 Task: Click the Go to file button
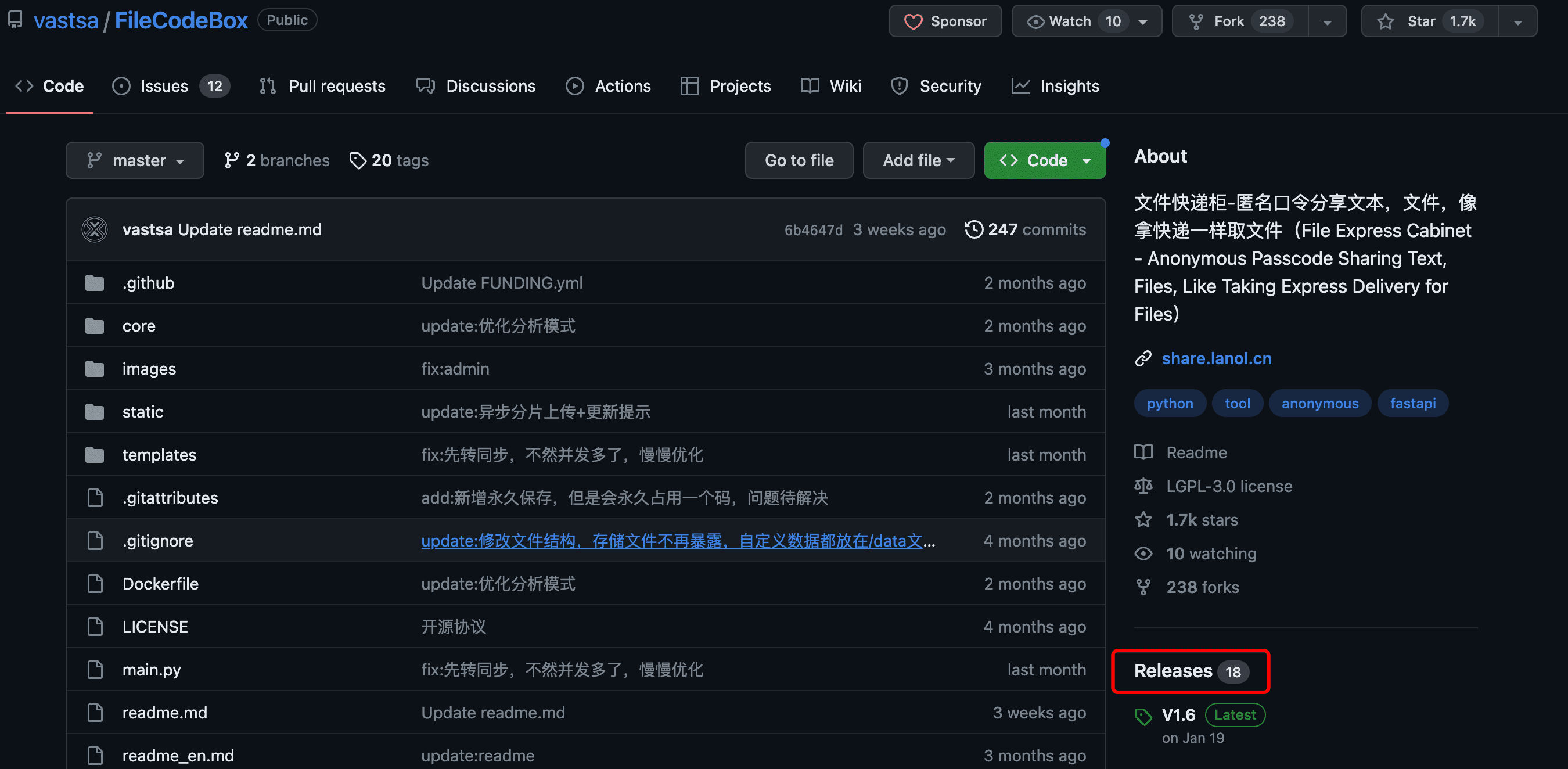click(799, 160)
